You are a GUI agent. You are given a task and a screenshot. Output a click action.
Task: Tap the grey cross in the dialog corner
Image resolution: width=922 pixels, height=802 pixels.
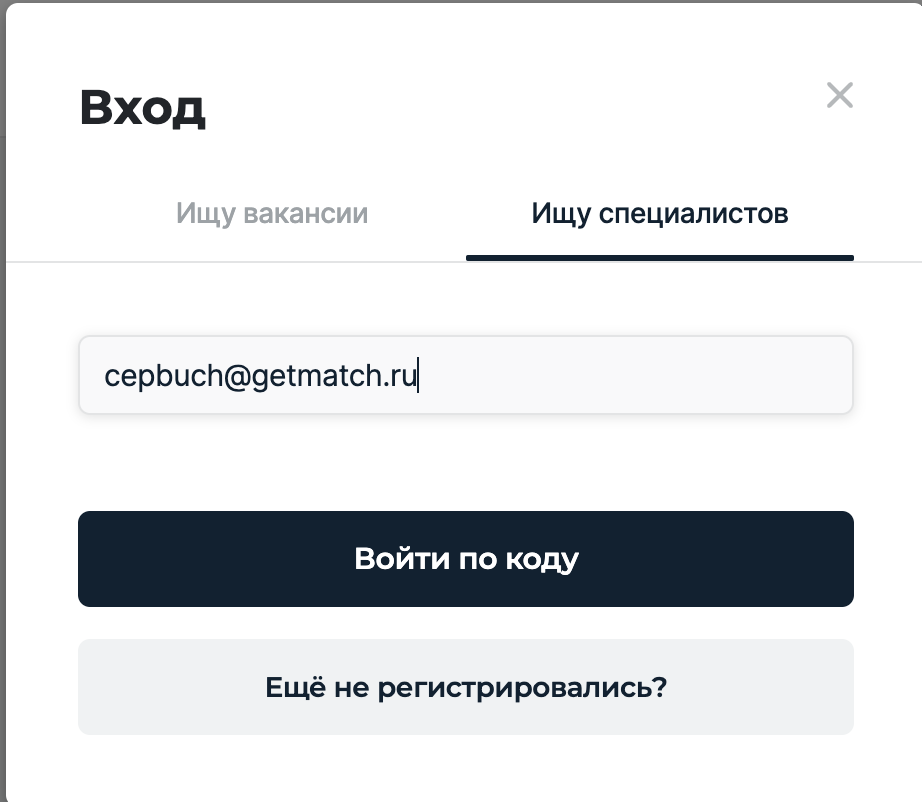(840, 96)
